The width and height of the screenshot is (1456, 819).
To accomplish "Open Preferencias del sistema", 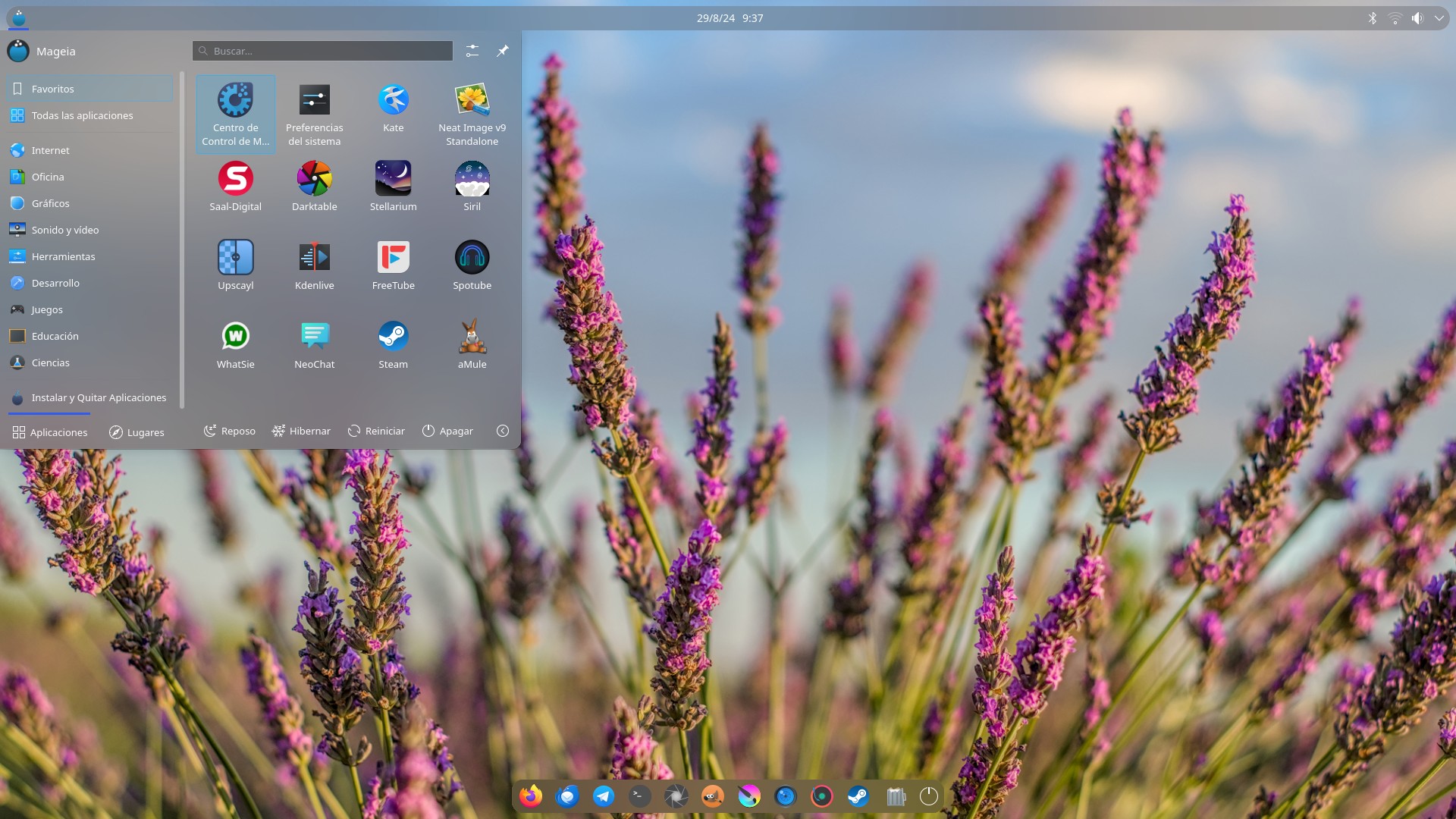I will coord(314,115).
